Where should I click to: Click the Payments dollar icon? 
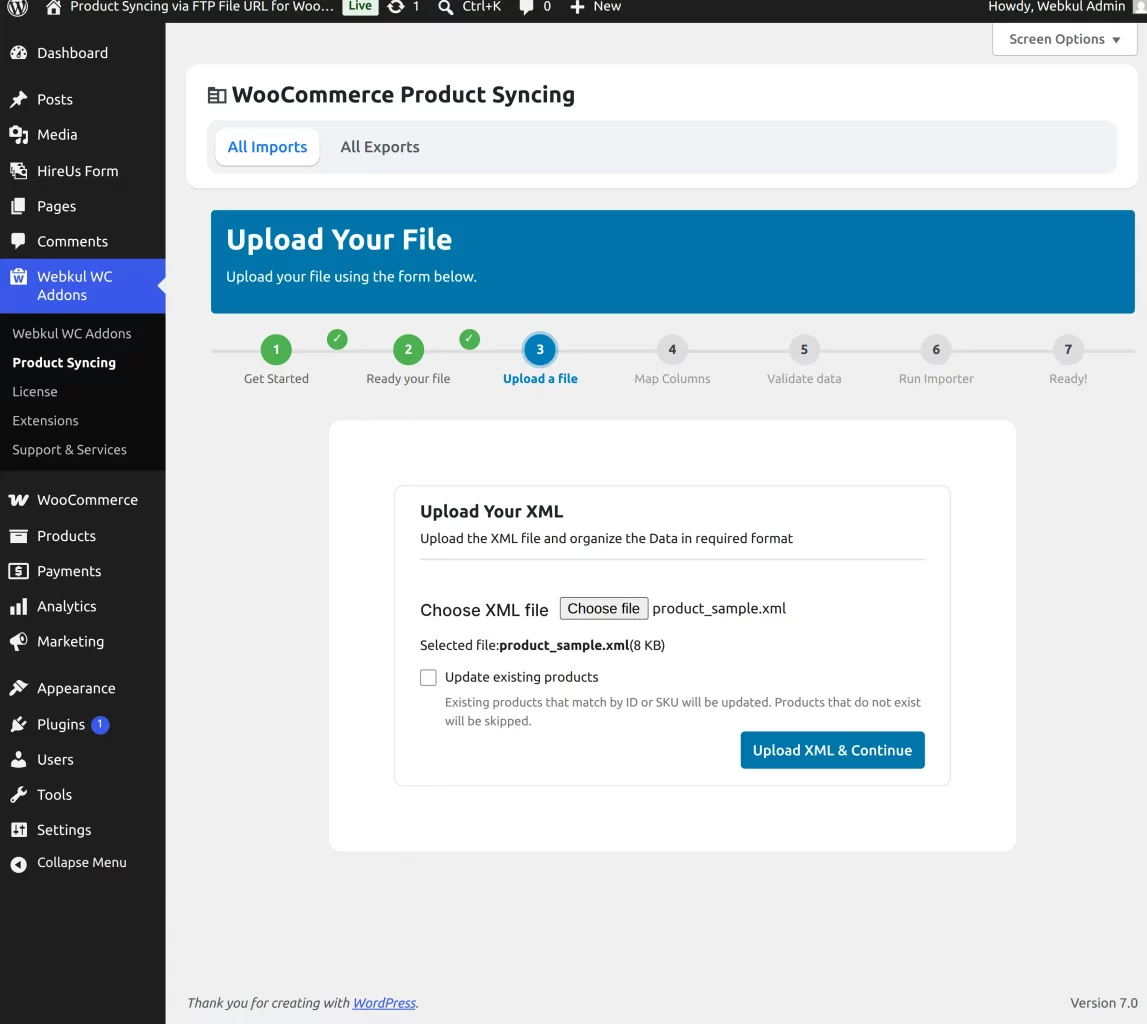click(x=19, y=571)
